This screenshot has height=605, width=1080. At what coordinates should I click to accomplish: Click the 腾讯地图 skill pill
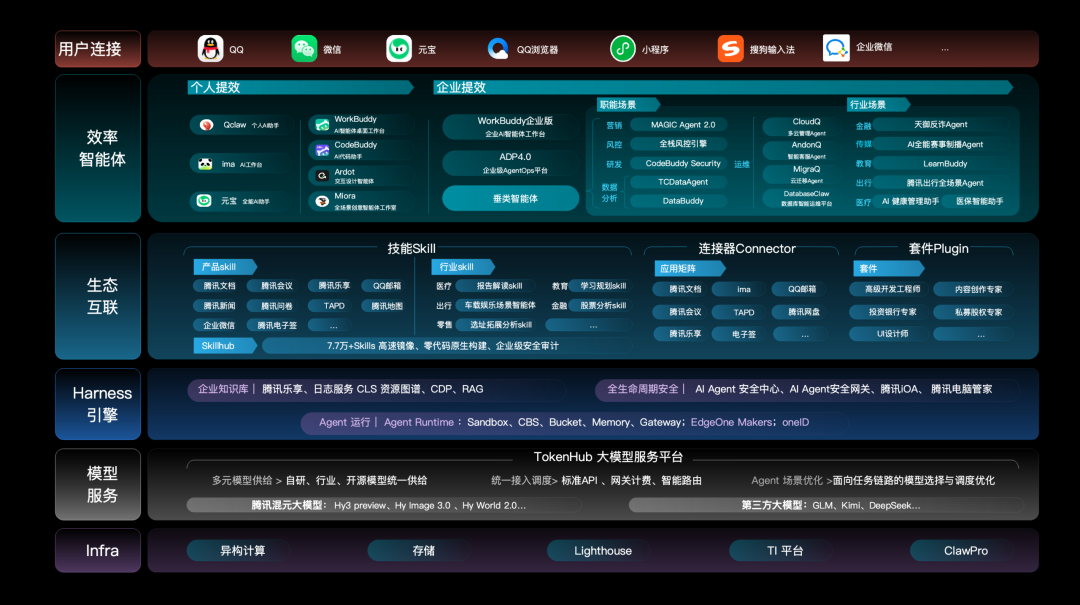click(x=386, y=306)
